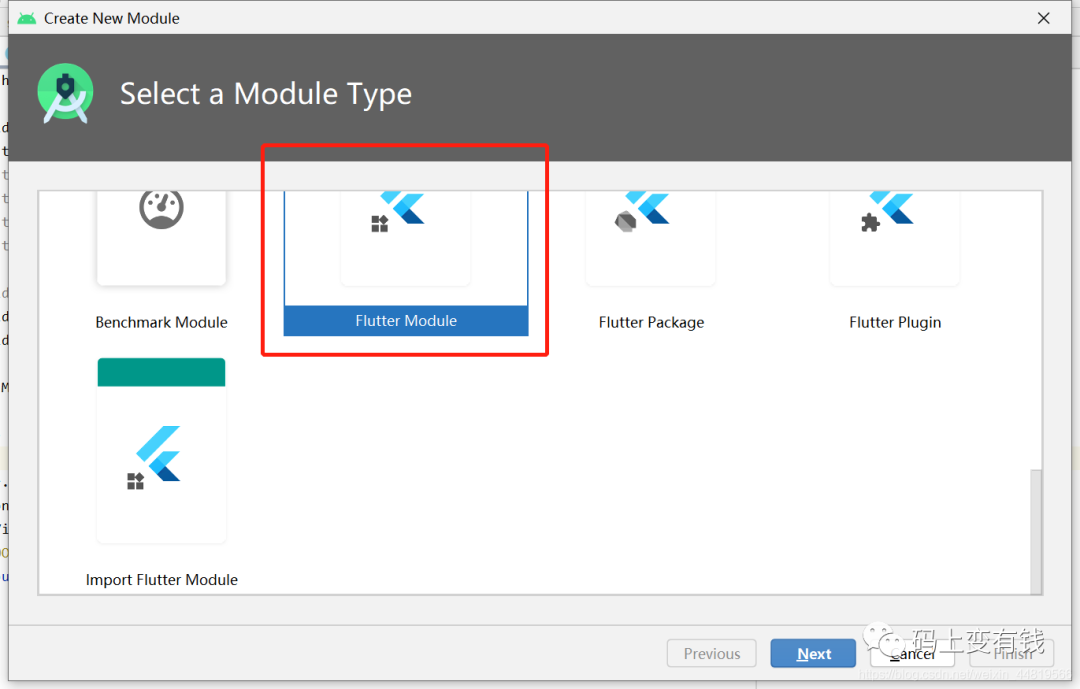
Task: Click the 'Benchmark Module' label
Action: point(161,322)
